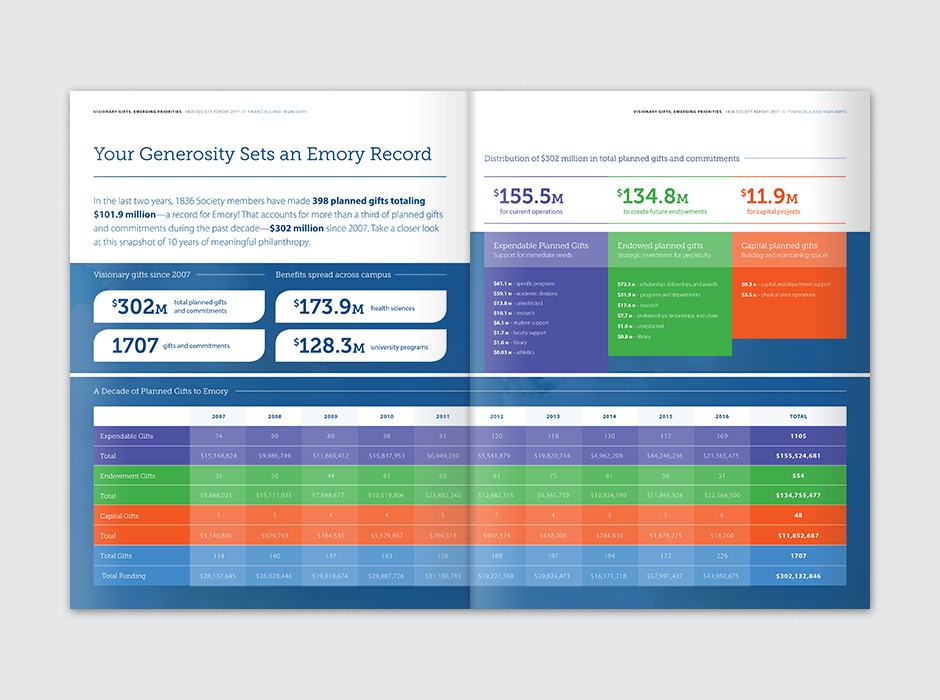
Task: Select the $302M total planned gifts box
Action: [179, 306]
